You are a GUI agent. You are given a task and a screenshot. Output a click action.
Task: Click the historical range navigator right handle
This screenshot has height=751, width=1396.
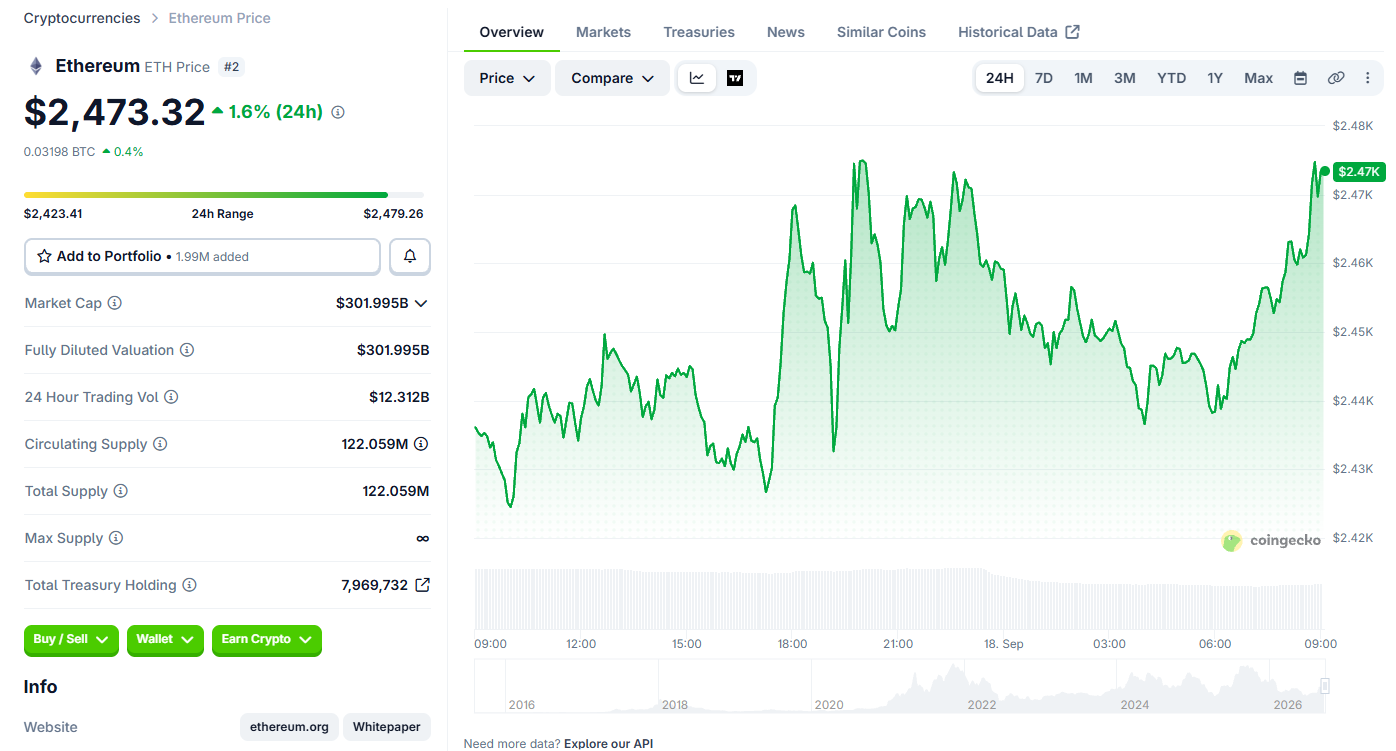pos(1325,686)
